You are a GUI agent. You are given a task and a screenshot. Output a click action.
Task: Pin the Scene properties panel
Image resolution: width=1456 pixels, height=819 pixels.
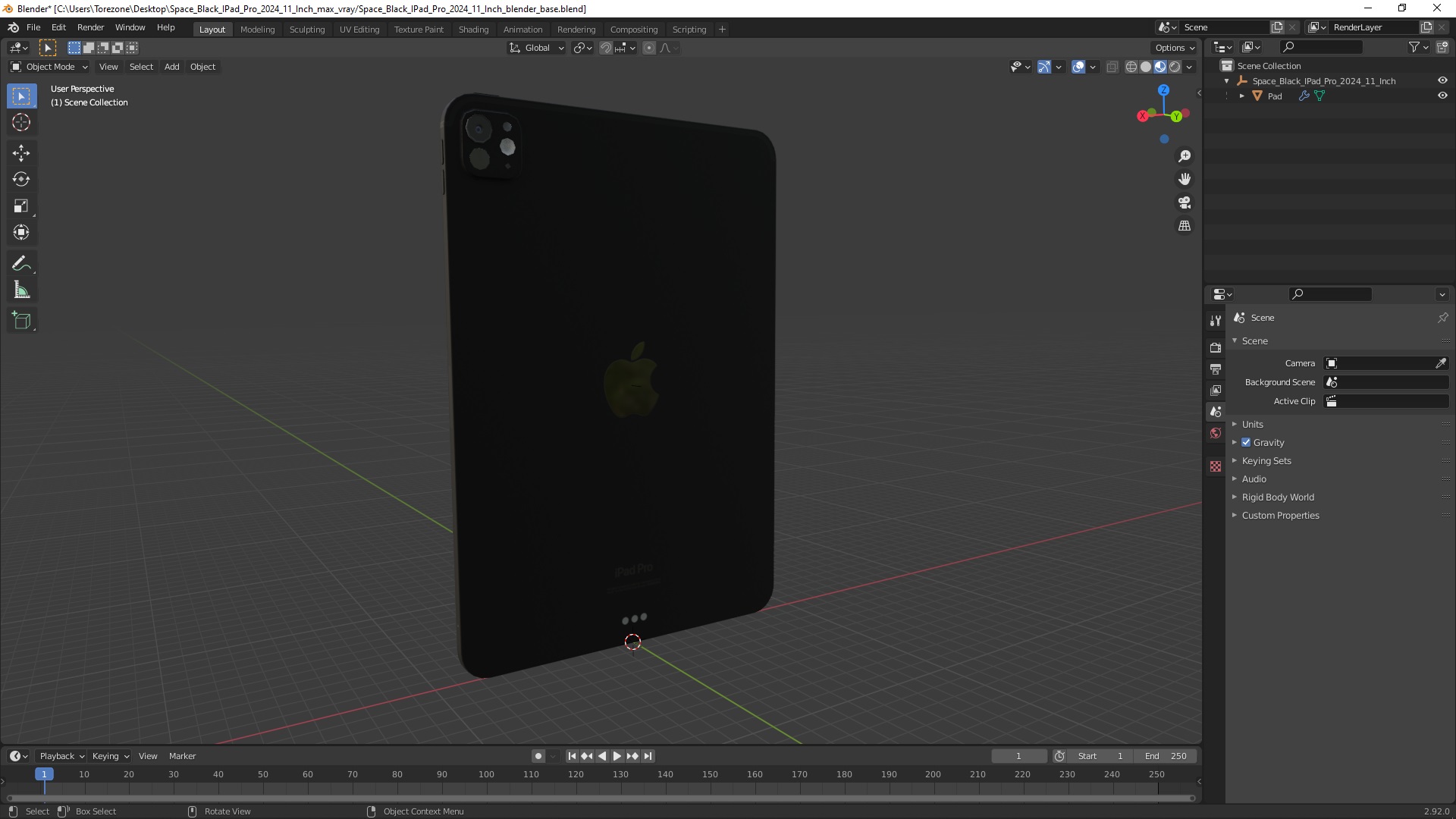(x=1442, y=318)
